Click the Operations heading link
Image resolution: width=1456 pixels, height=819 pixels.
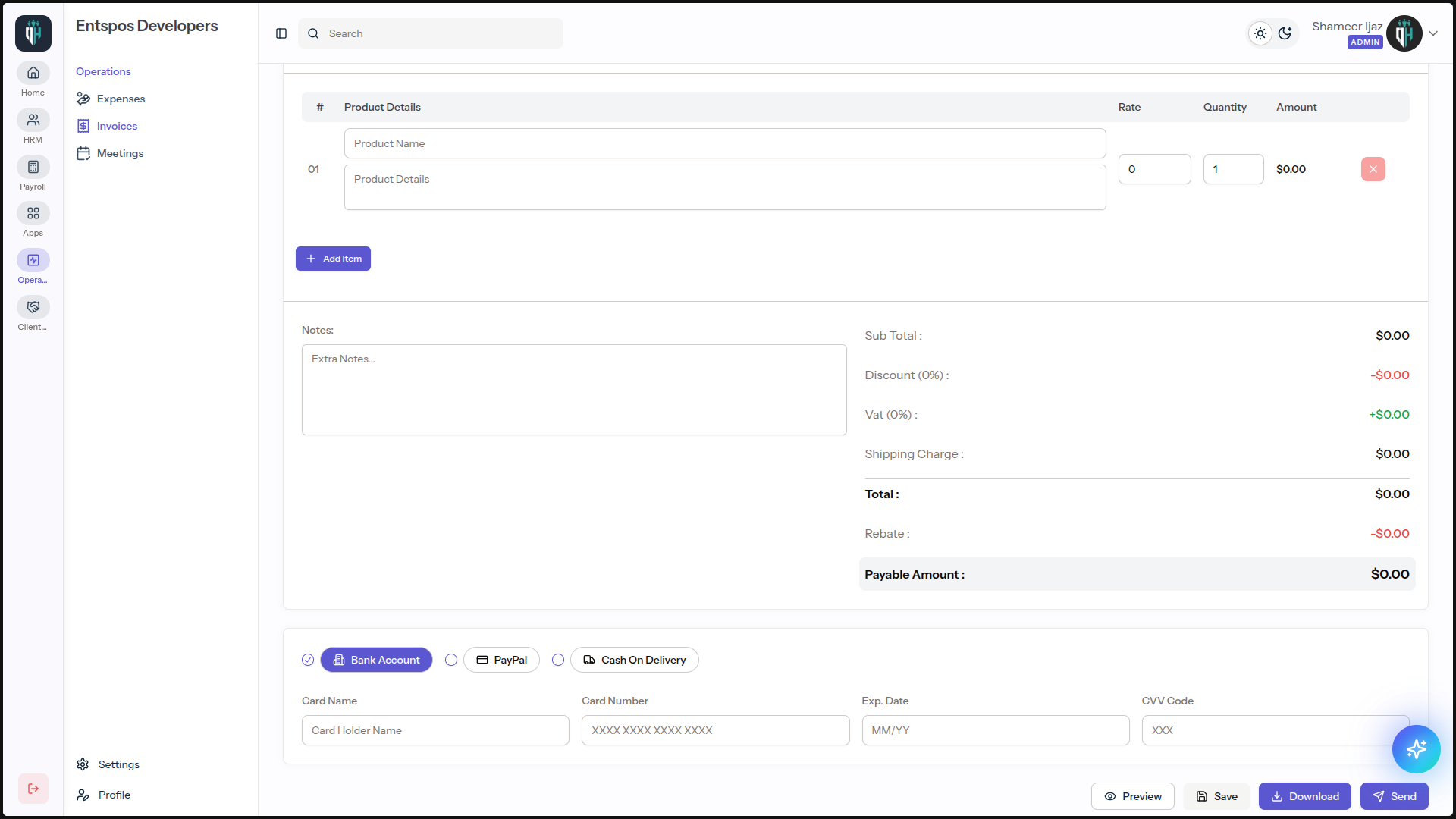coord(103,71)
